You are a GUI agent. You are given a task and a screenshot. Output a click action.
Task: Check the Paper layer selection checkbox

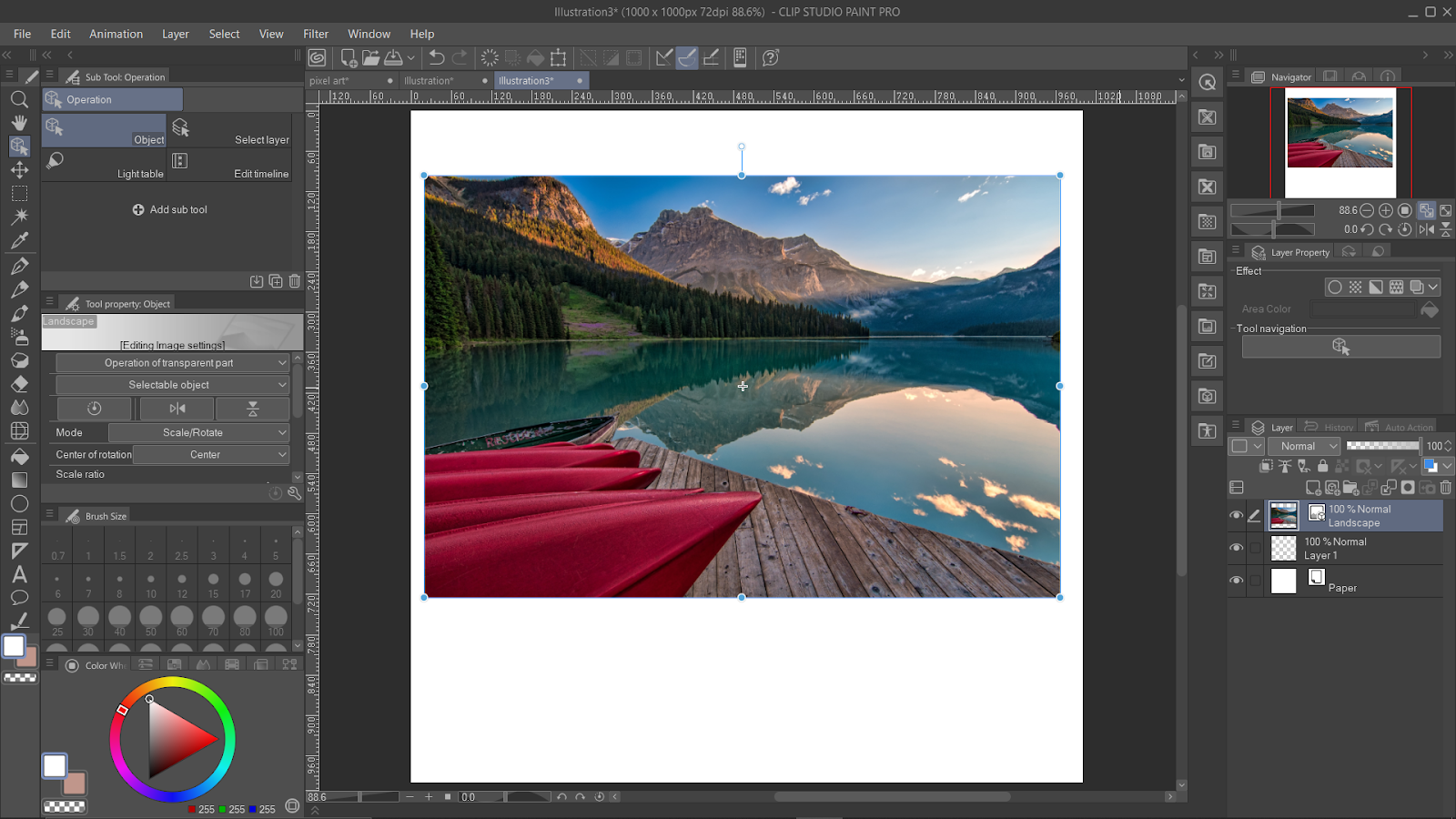[x=1255, y=581]
